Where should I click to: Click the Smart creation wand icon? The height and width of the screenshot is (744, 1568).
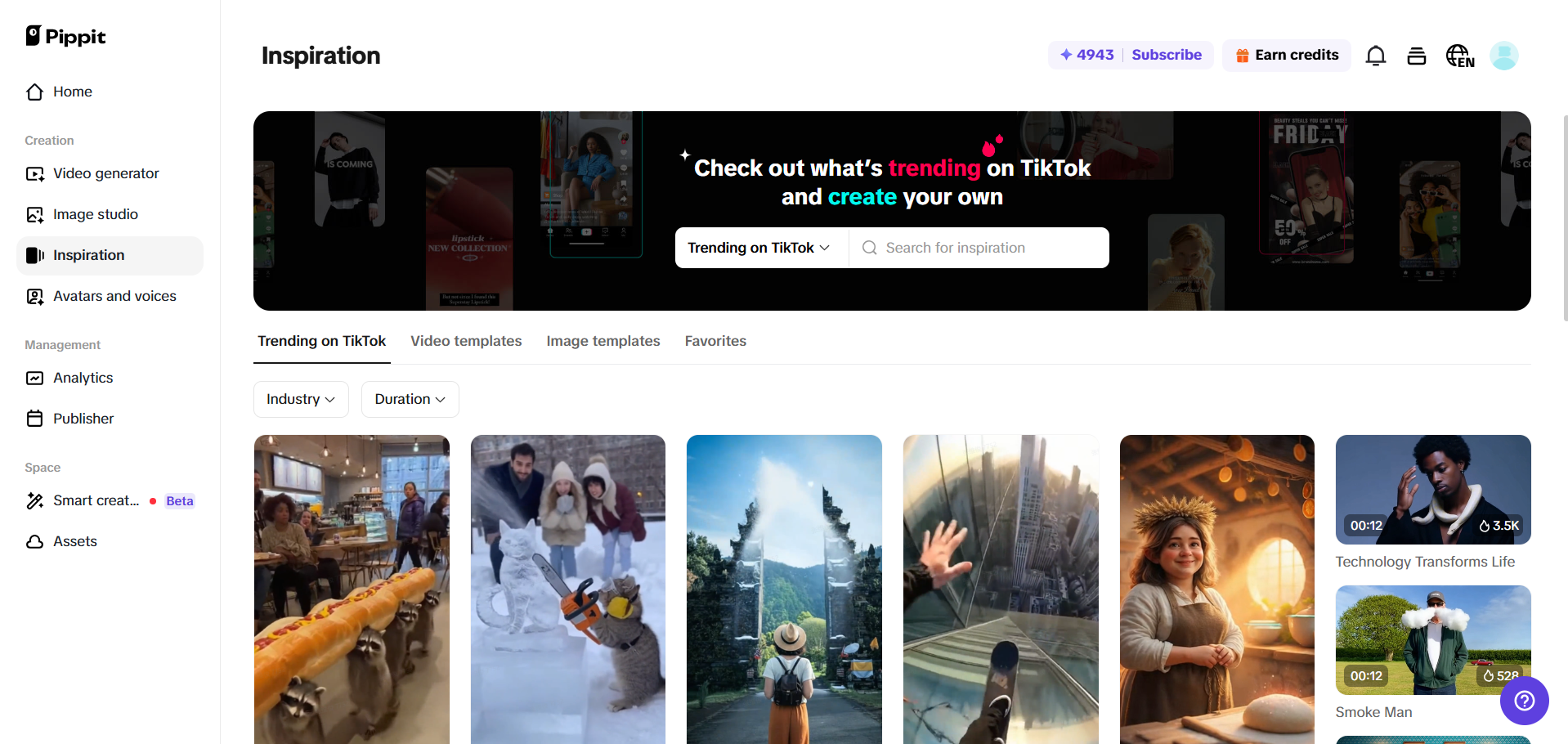(34, 500)
